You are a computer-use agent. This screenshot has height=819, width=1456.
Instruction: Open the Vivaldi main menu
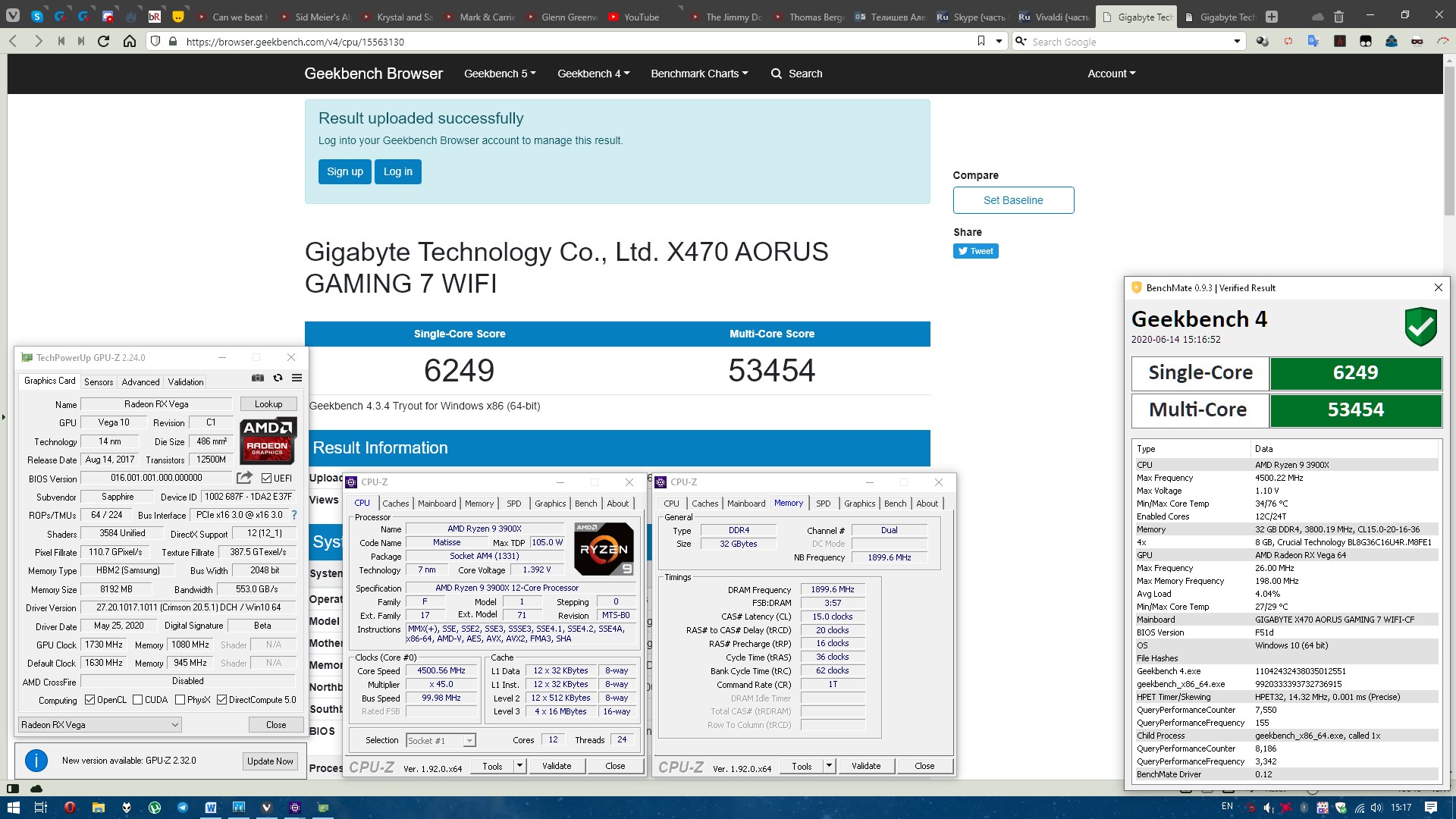click(14, 15)
